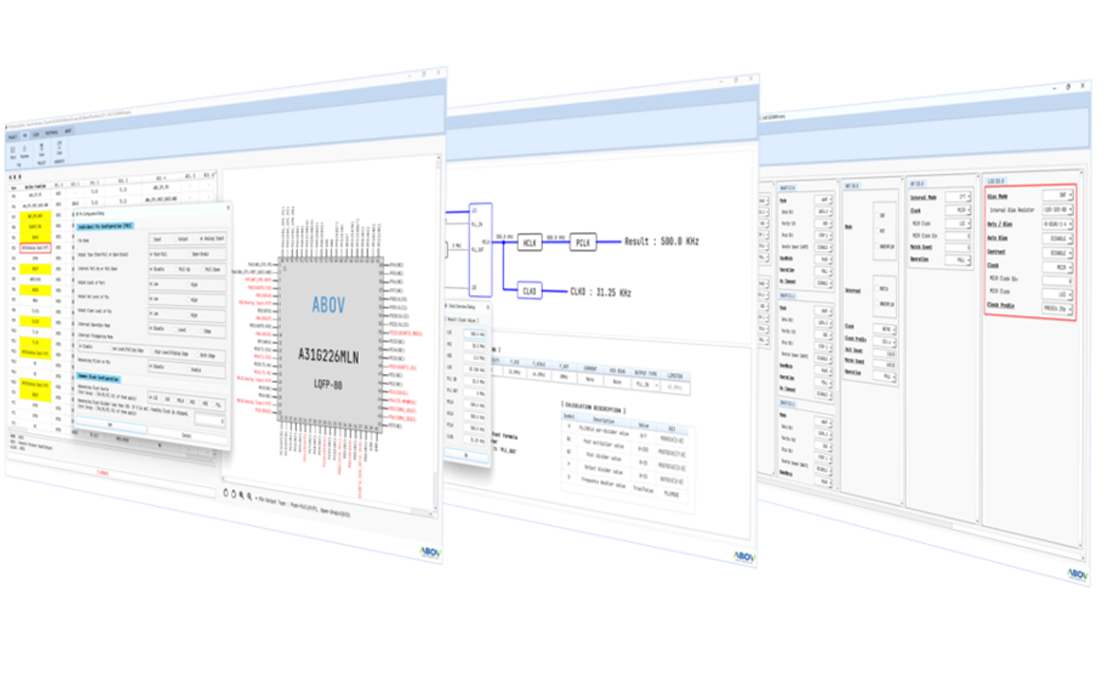This screenshot has height=685, width=1109.
Task: Switch to the CLOCK tab
Action: click(36, 132)
